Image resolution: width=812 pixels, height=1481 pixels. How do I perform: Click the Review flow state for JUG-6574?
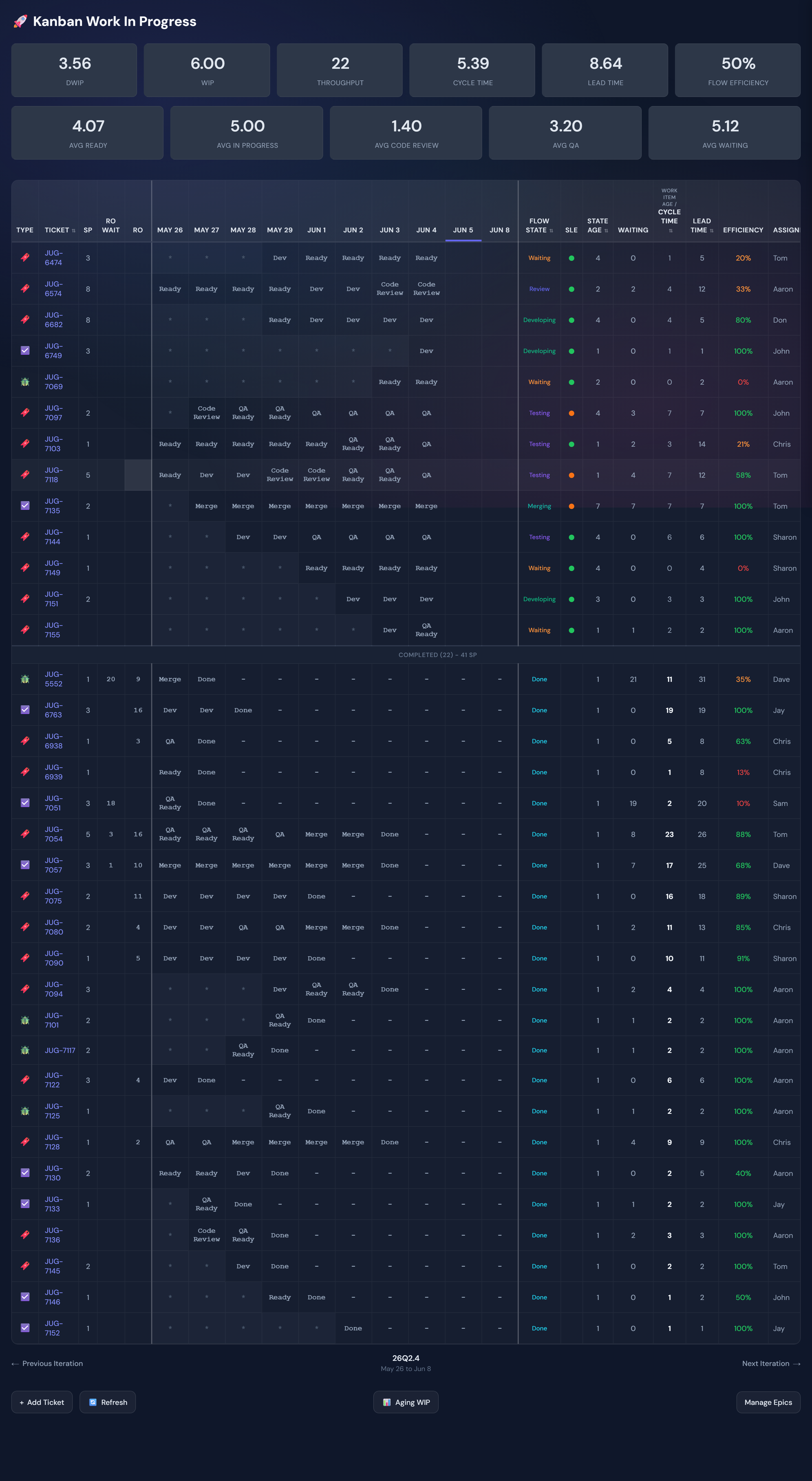point(539,289)
